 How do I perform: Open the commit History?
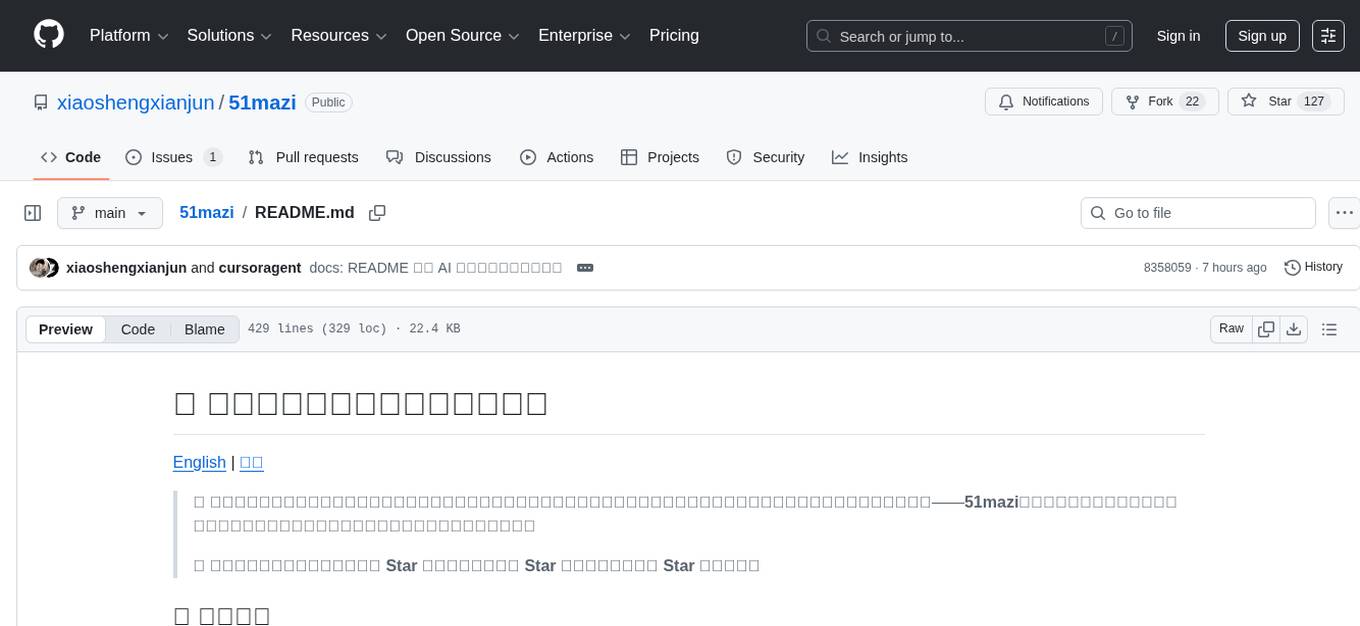tap(1313, 267)
